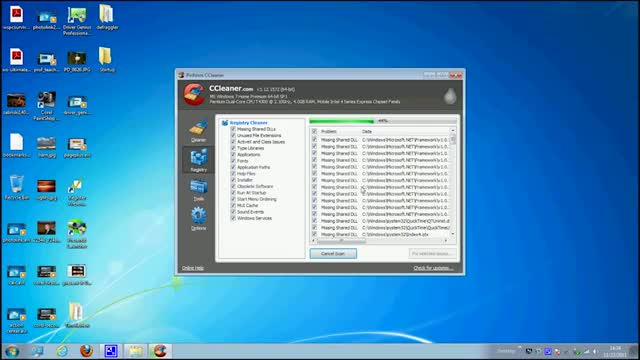Click the green scan progress bar
This screenshot has height=360, width=640.
[342, 121]
